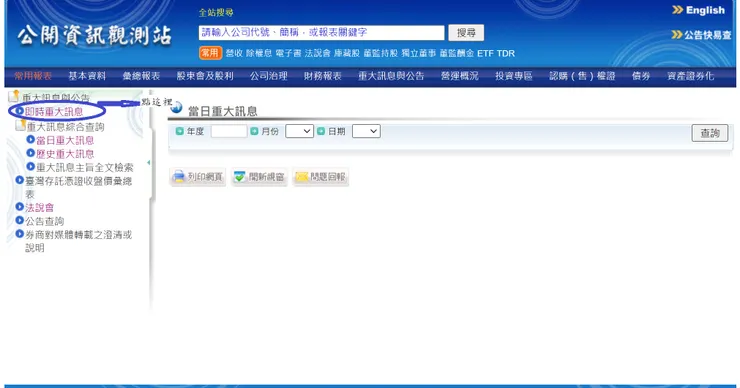Click the 開新視窗 button
The height and width of the screenshot is (388, 740).
click(x=259, y=177)
